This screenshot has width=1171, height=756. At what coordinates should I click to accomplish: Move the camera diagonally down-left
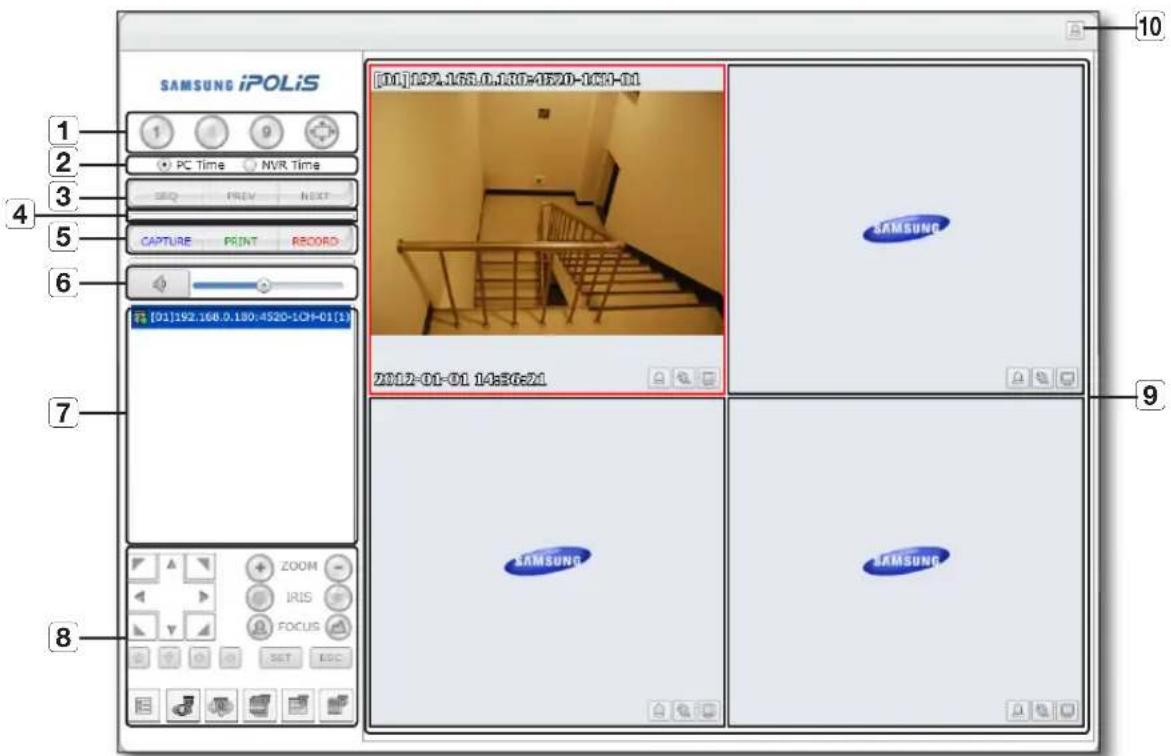143,626
